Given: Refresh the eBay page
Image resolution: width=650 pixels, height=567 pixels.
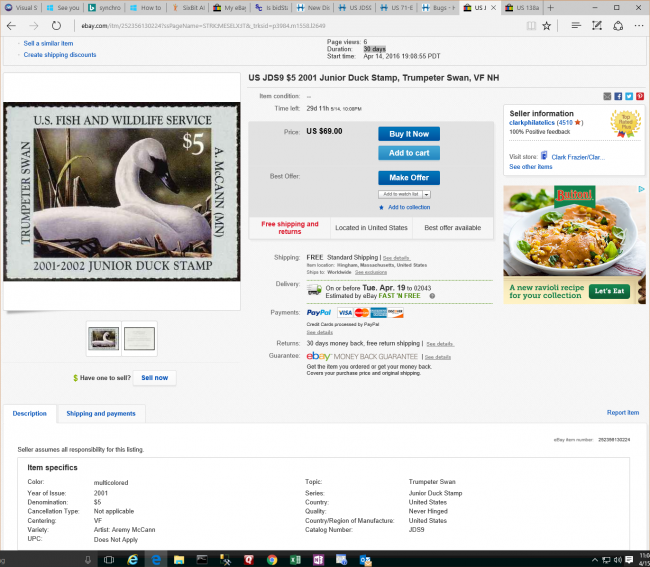Looking at the screenshot, I should [x=56, y=26].
